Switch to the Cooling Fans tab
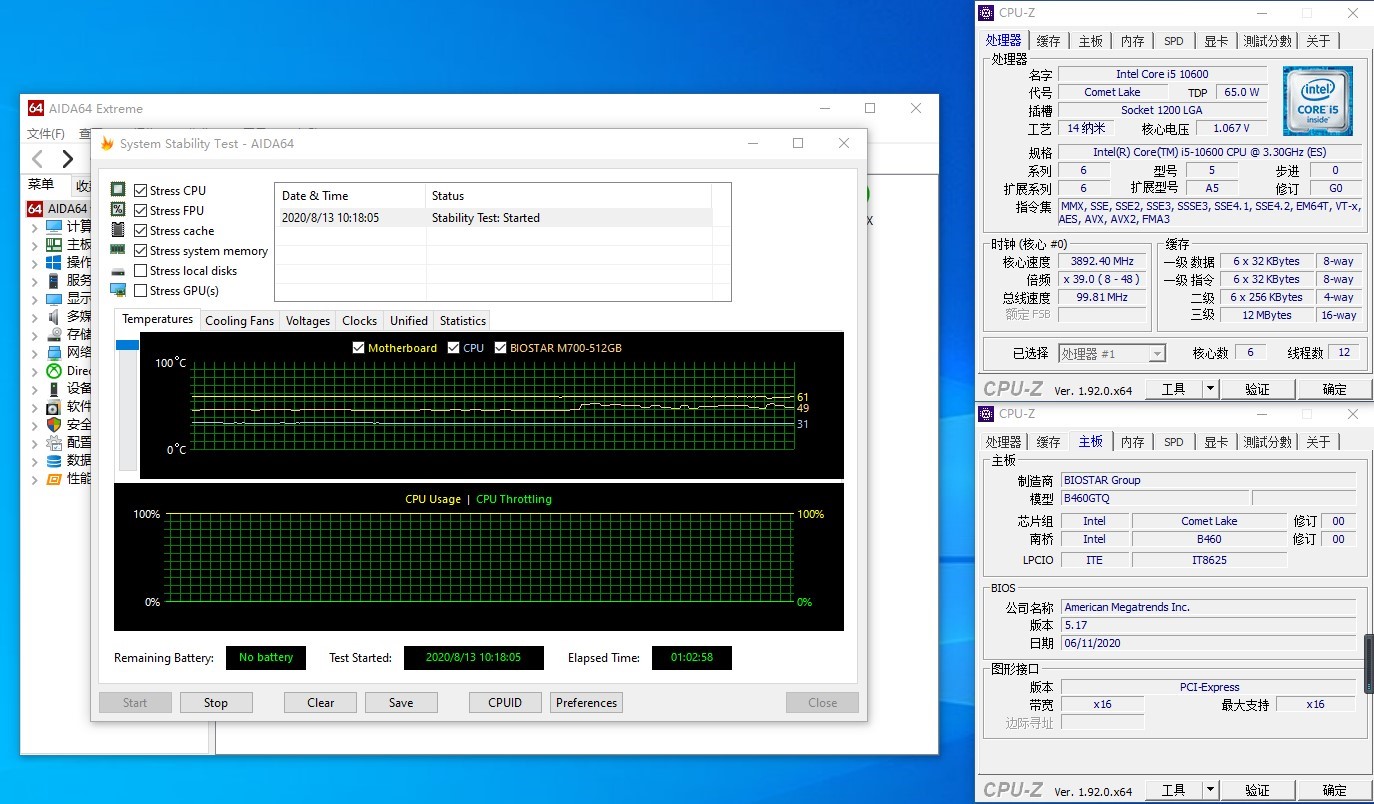 tap(239, 321)
